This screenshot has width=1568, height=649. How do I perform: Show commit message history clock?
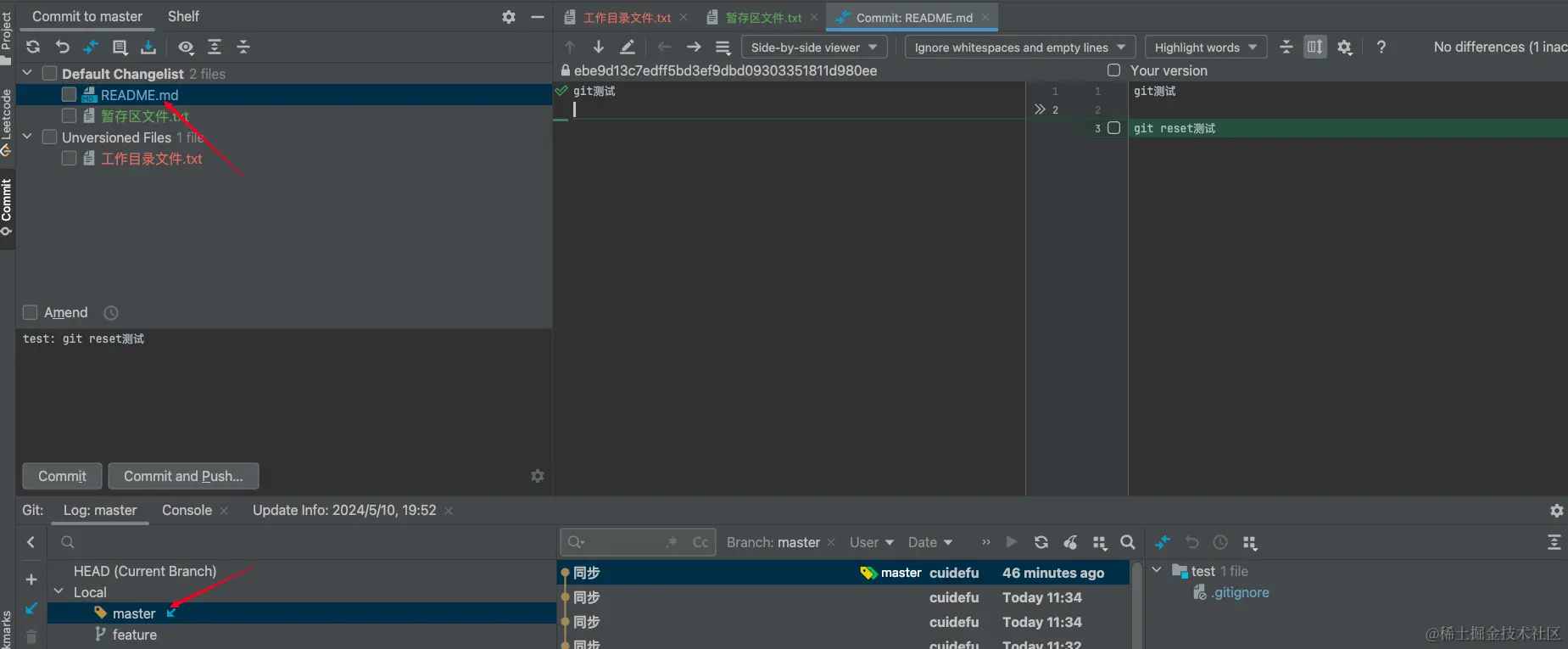(111, 313)
